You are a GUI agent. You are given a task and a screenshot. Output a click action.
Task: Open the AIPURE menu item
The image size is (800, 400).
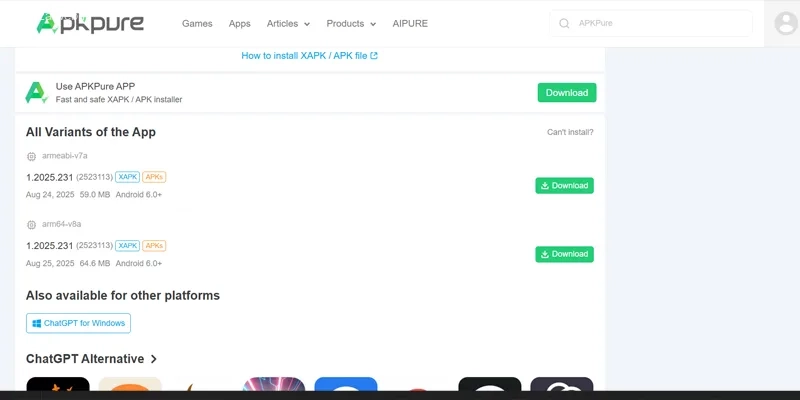coord(410,23)
